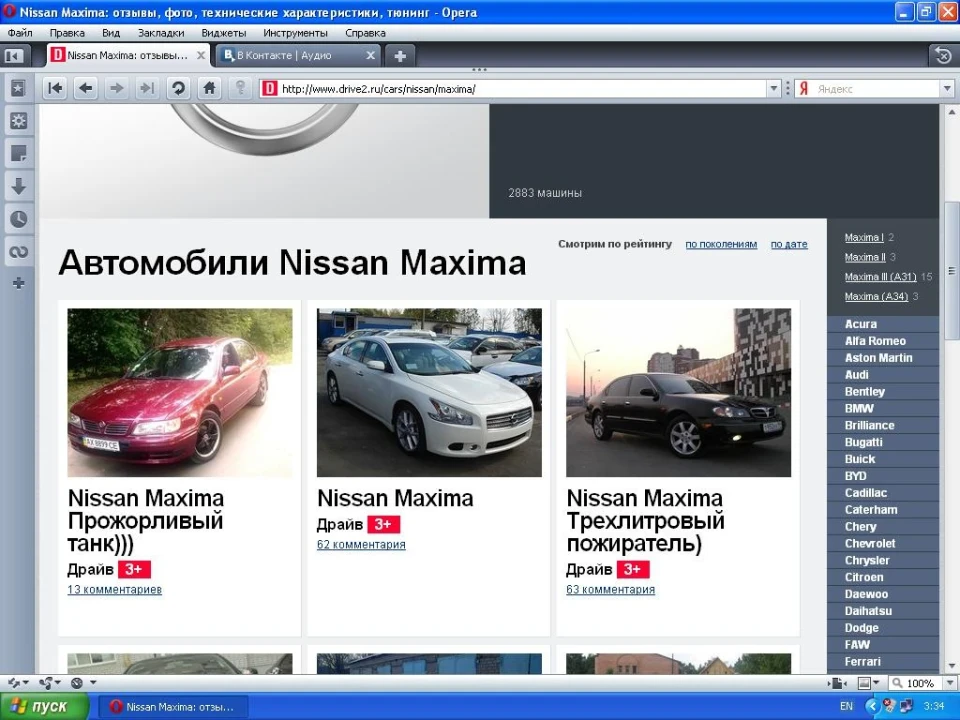Image resolution: width=960 pixels, height=720 pixels.
Task: Open the address bar history dropdown
Action: tap(774, 89)
